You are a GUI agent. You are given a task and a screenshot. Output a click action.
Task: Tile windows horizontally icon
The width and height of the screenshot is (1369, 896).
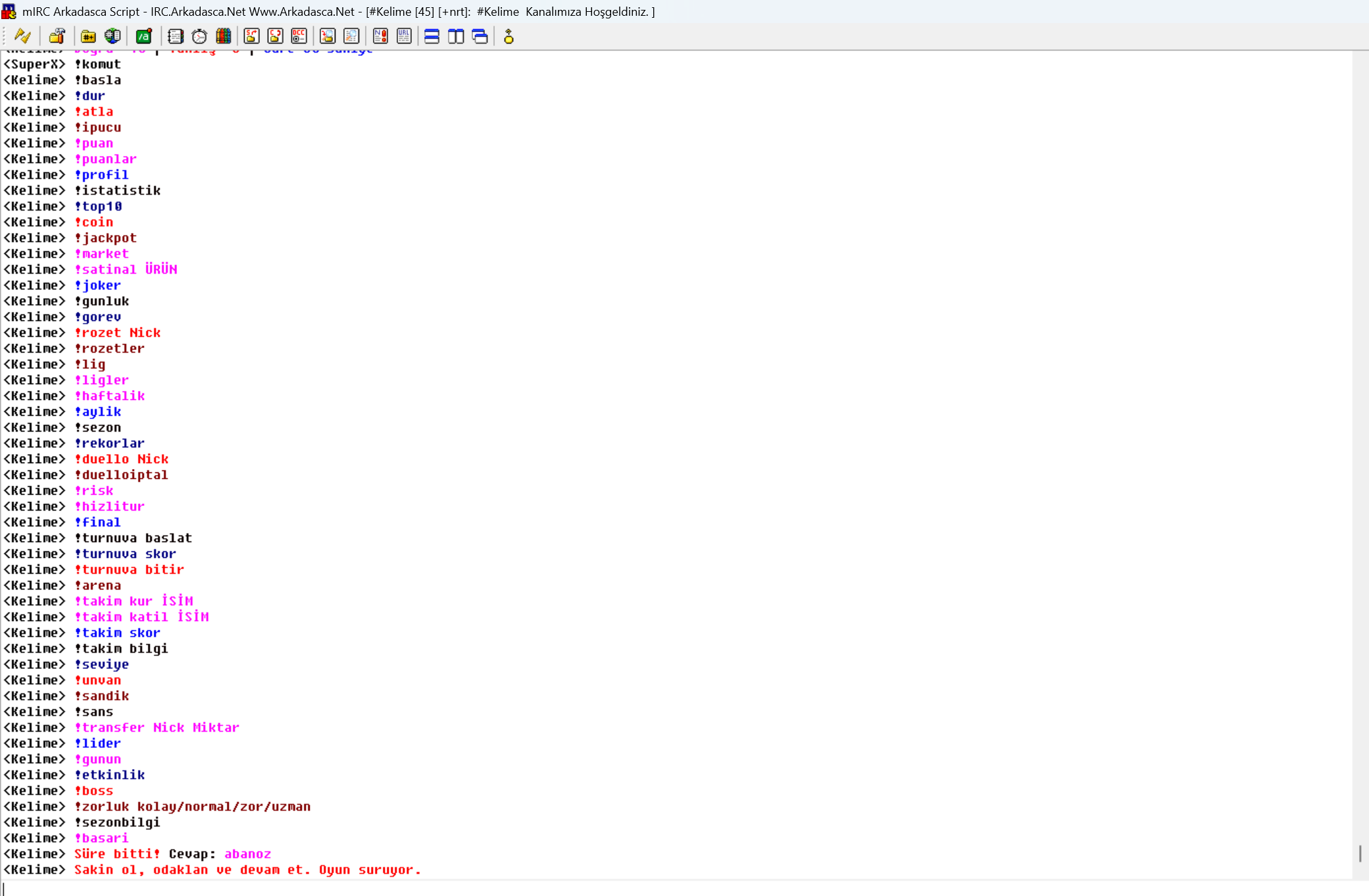tap(432, 36)
